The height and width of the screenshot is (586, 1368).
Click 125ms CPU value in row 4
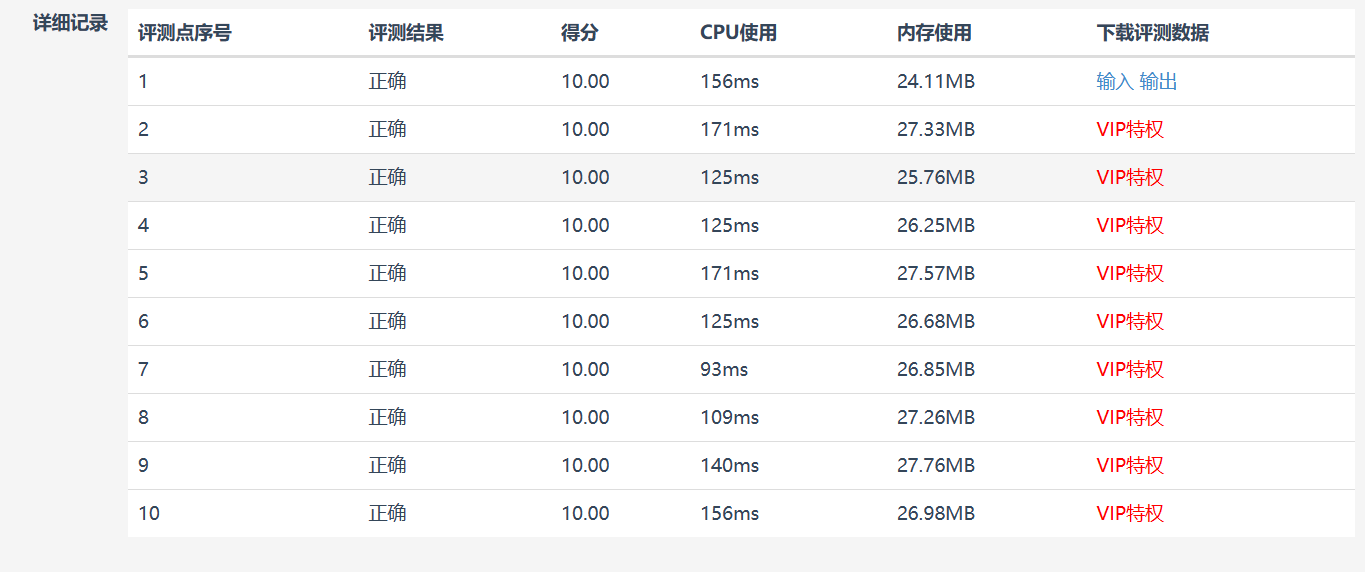[x=730, y=226]
